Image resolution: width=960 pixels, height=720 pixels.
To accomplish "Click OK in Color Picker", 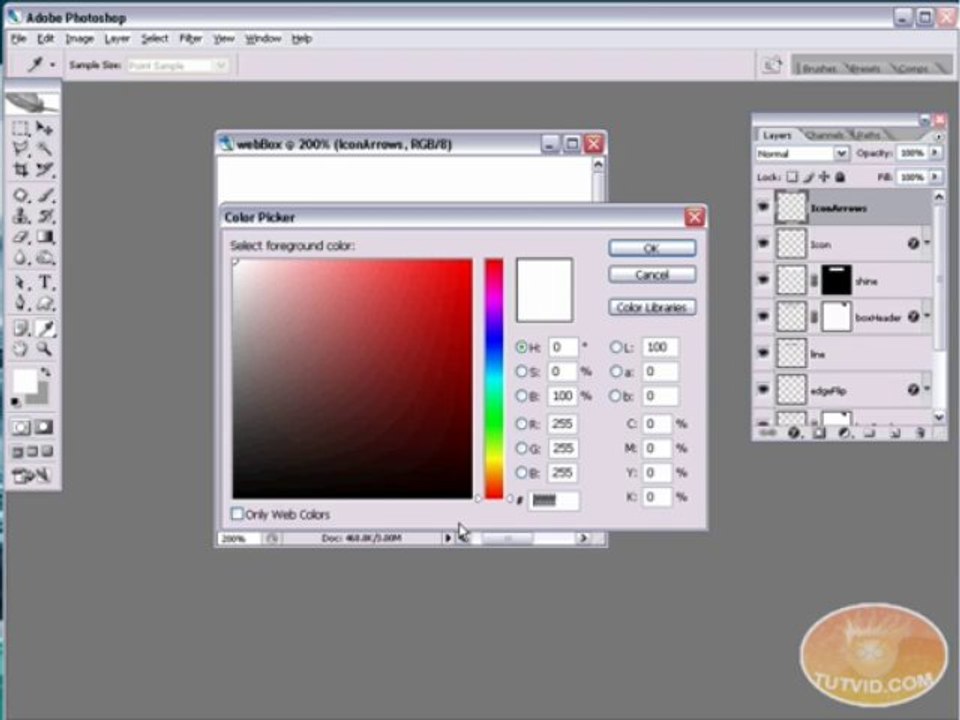I will click(x=652, y=248).
